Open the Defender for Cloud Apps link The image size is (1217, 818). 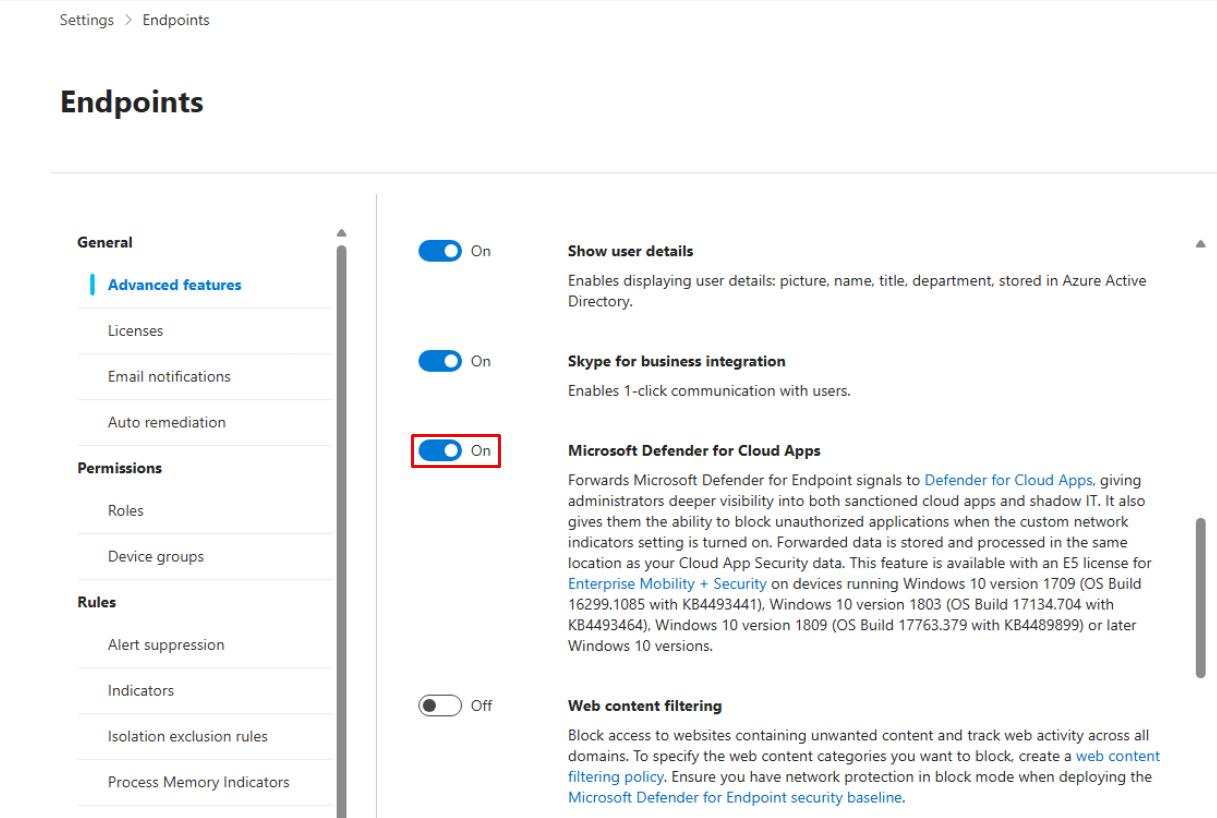pos(1008,480)
